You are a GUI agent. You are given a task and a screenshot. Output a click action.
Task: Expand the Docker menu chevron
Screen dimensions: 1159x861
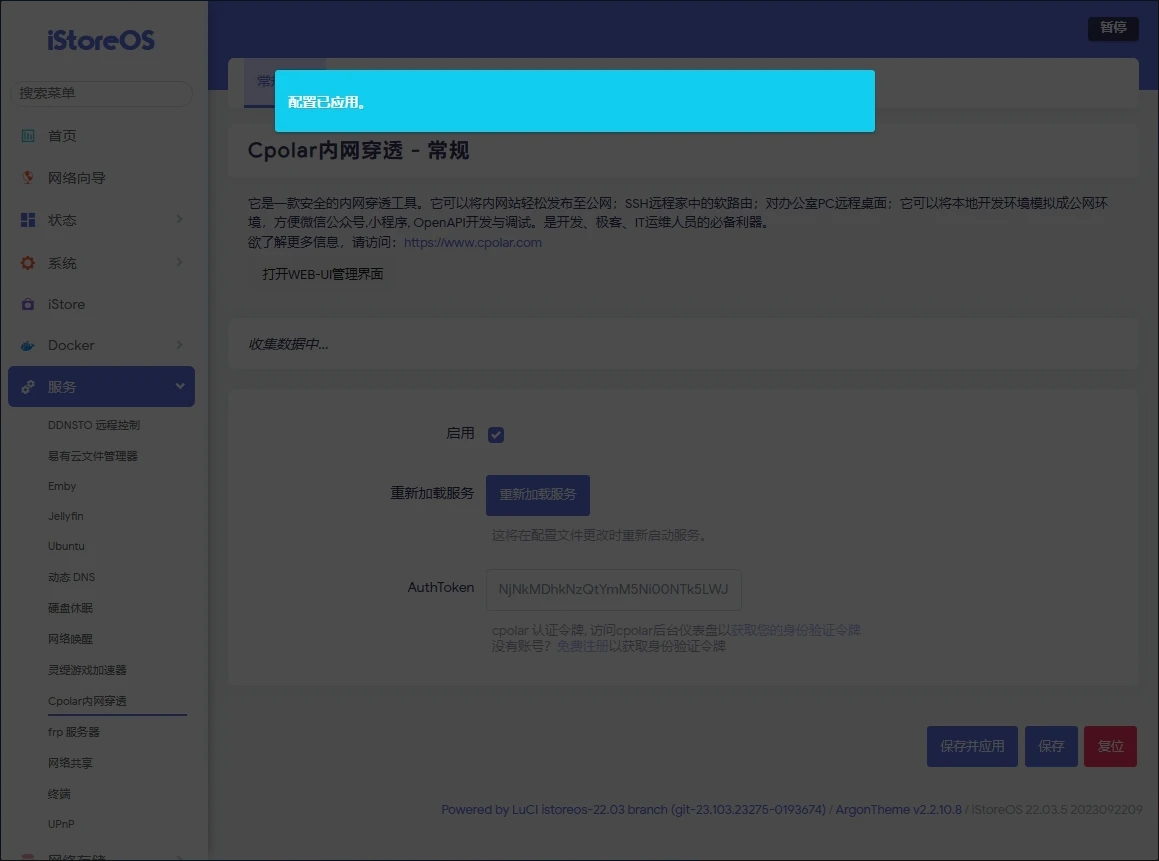click(180, 345)
